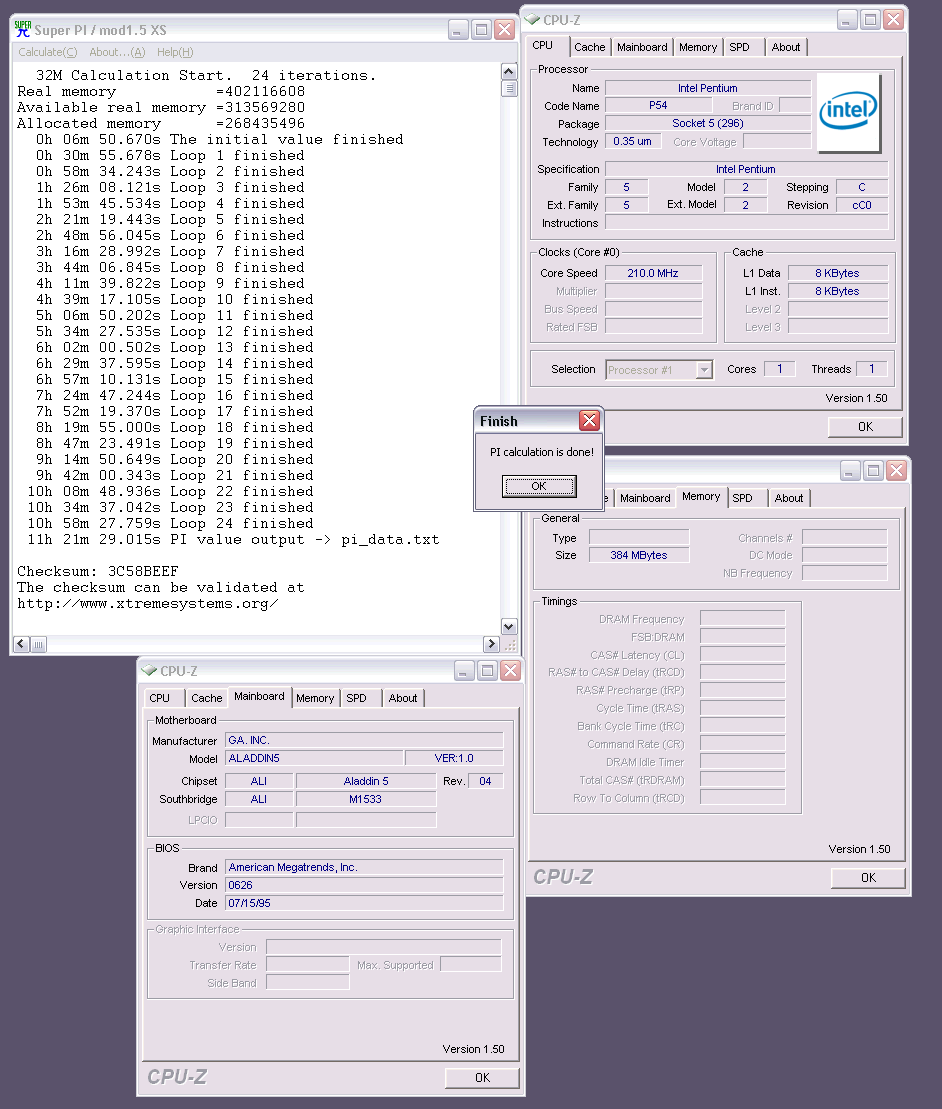Click the CPU-Z icon in the top CPU window title

pyautogui.click(x=533, y=19)
